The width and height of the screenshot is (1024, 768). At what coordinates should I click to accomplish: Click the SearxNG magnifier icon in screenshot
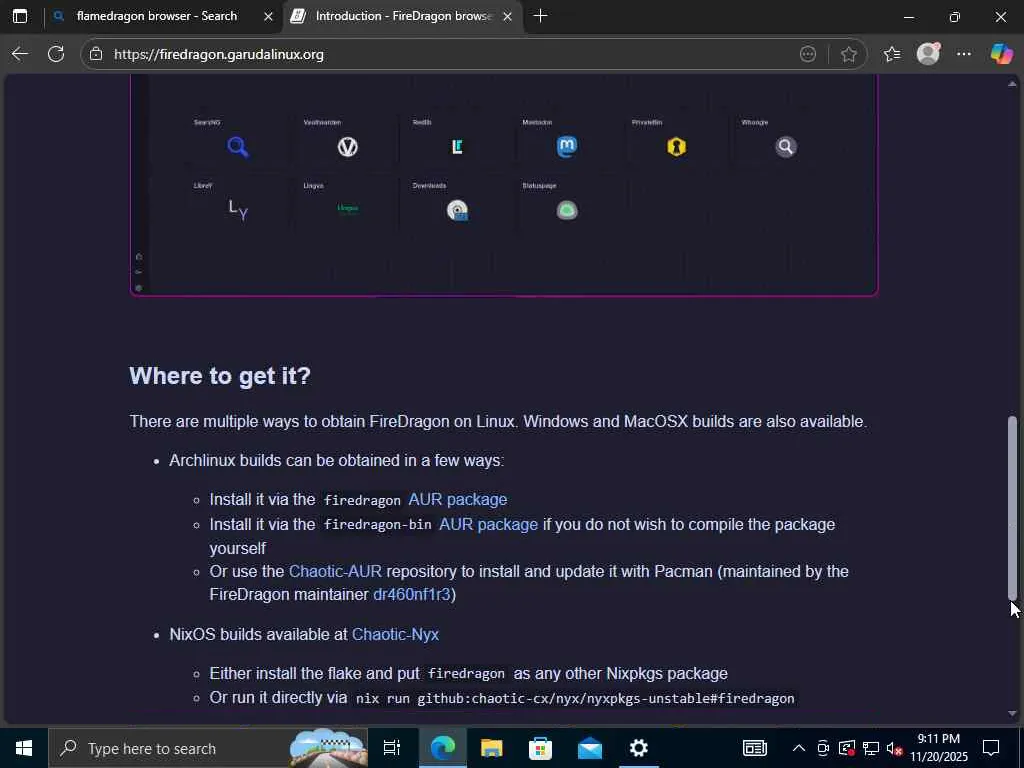[x=238, y=146]
